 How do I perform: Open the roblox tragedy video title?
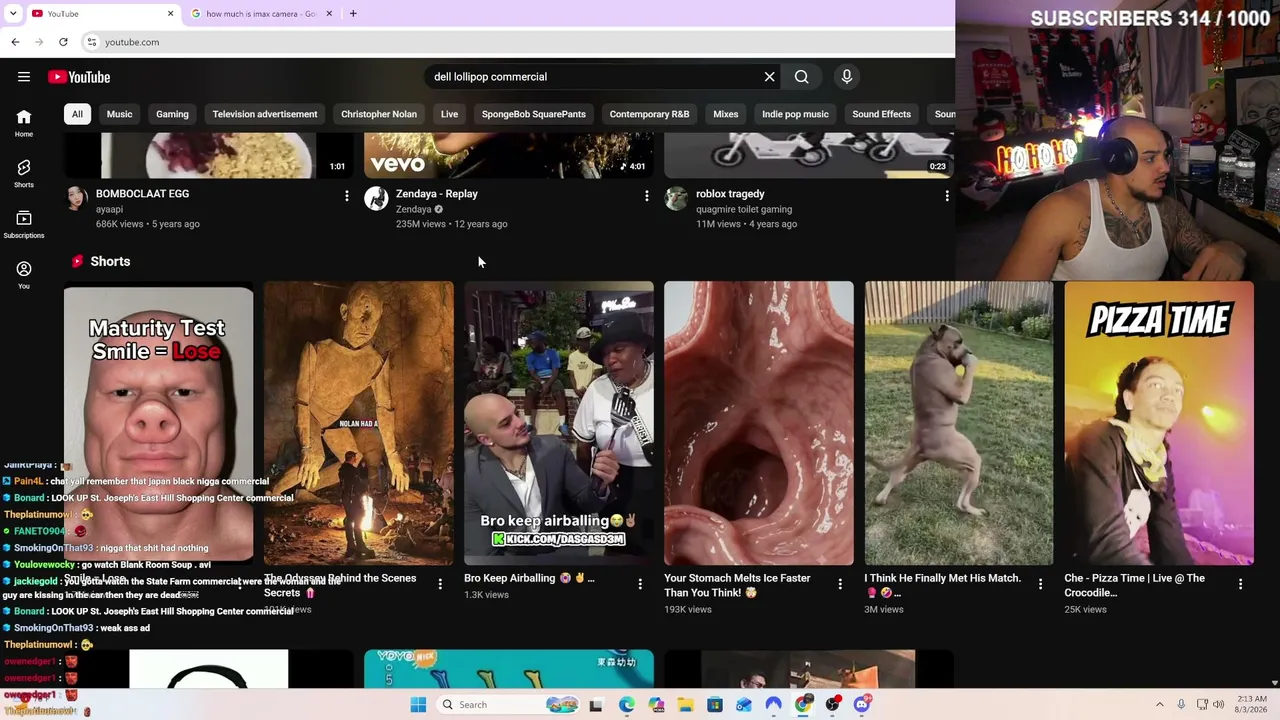[x=730, y=194]
